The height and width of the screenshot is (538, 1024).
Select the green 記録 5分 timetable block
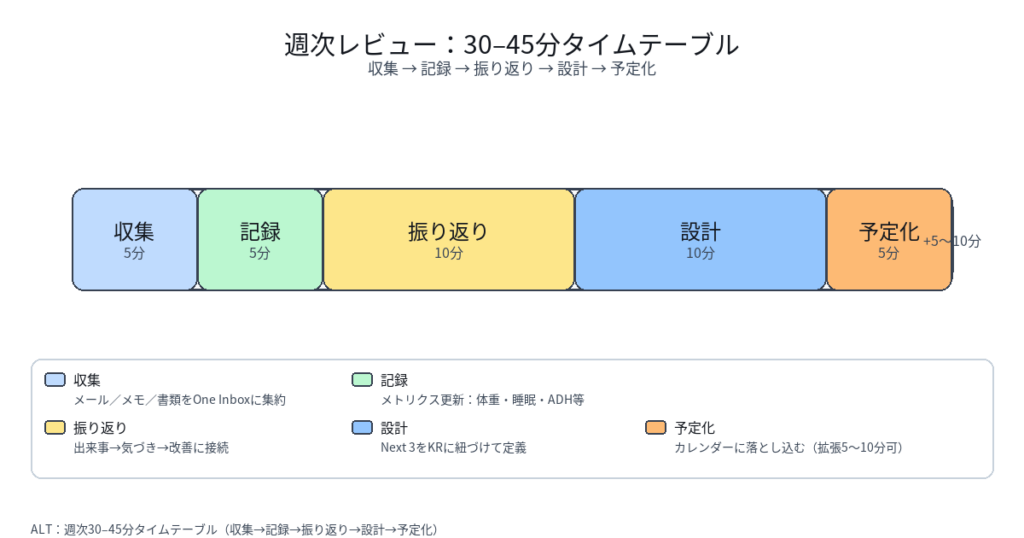point(260,240)
